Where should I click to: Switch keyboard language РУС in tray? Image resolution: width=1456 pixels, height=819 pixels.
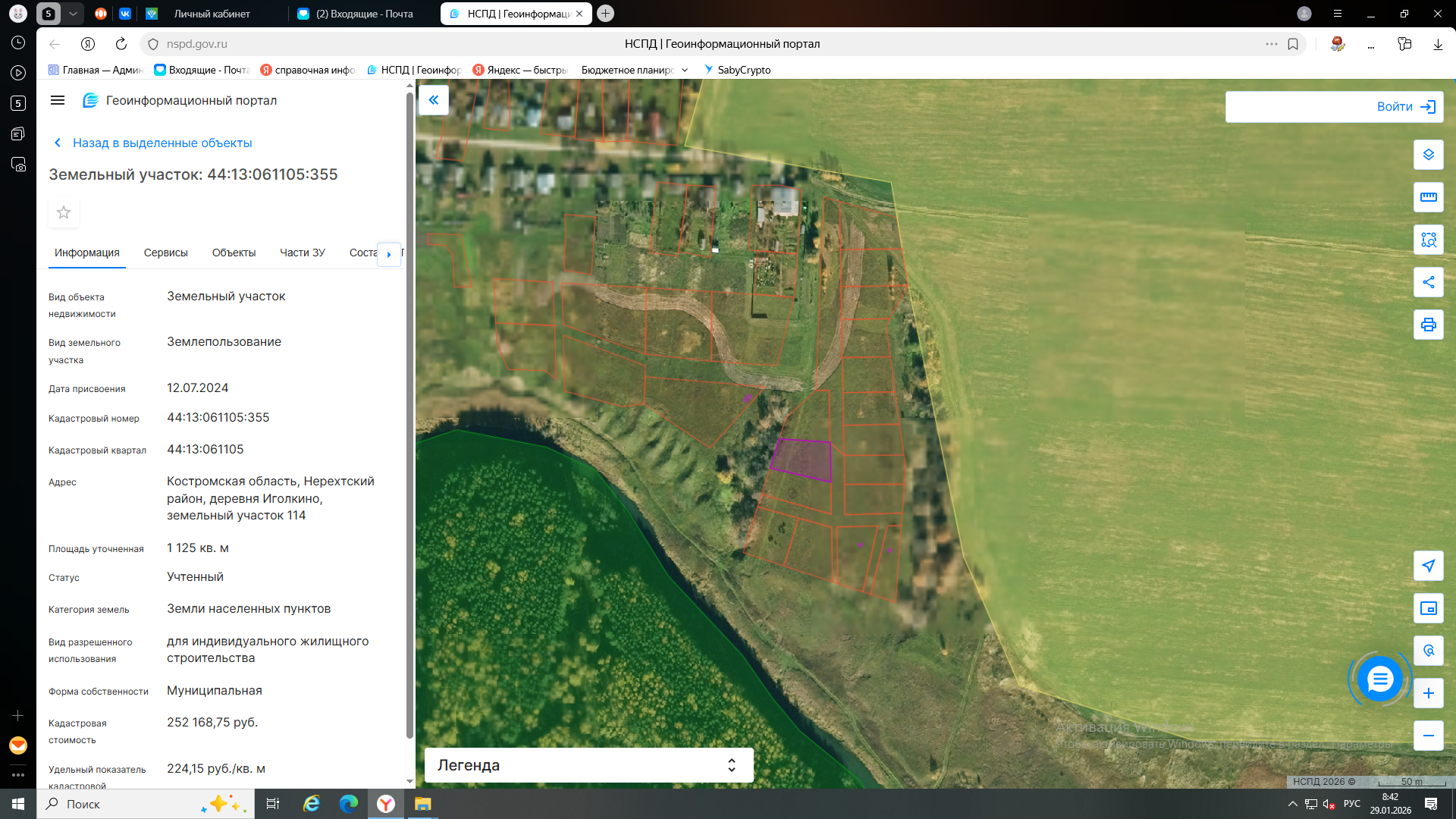(1352, 804)
